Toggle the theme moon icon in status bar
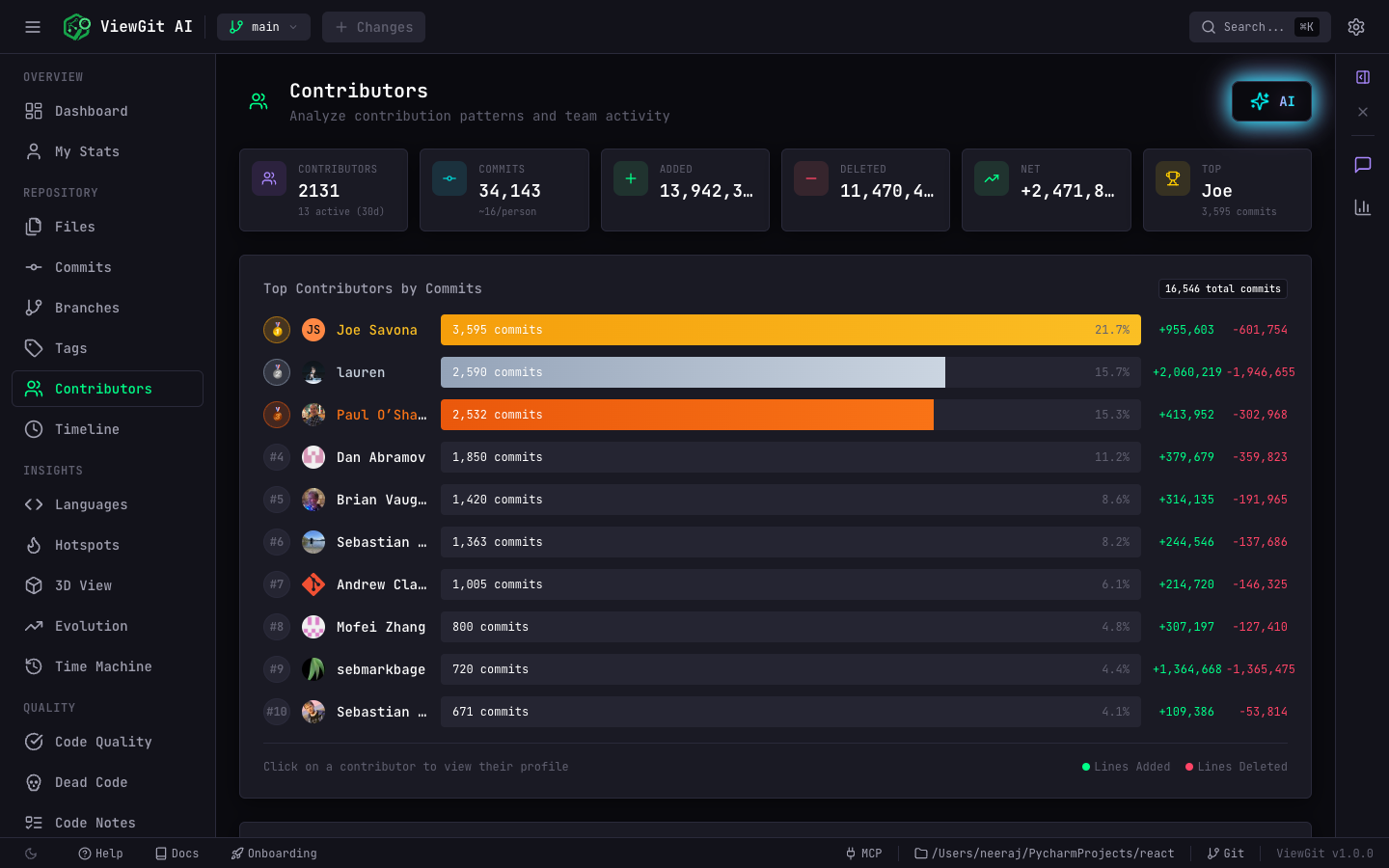 tap(29, 854)
